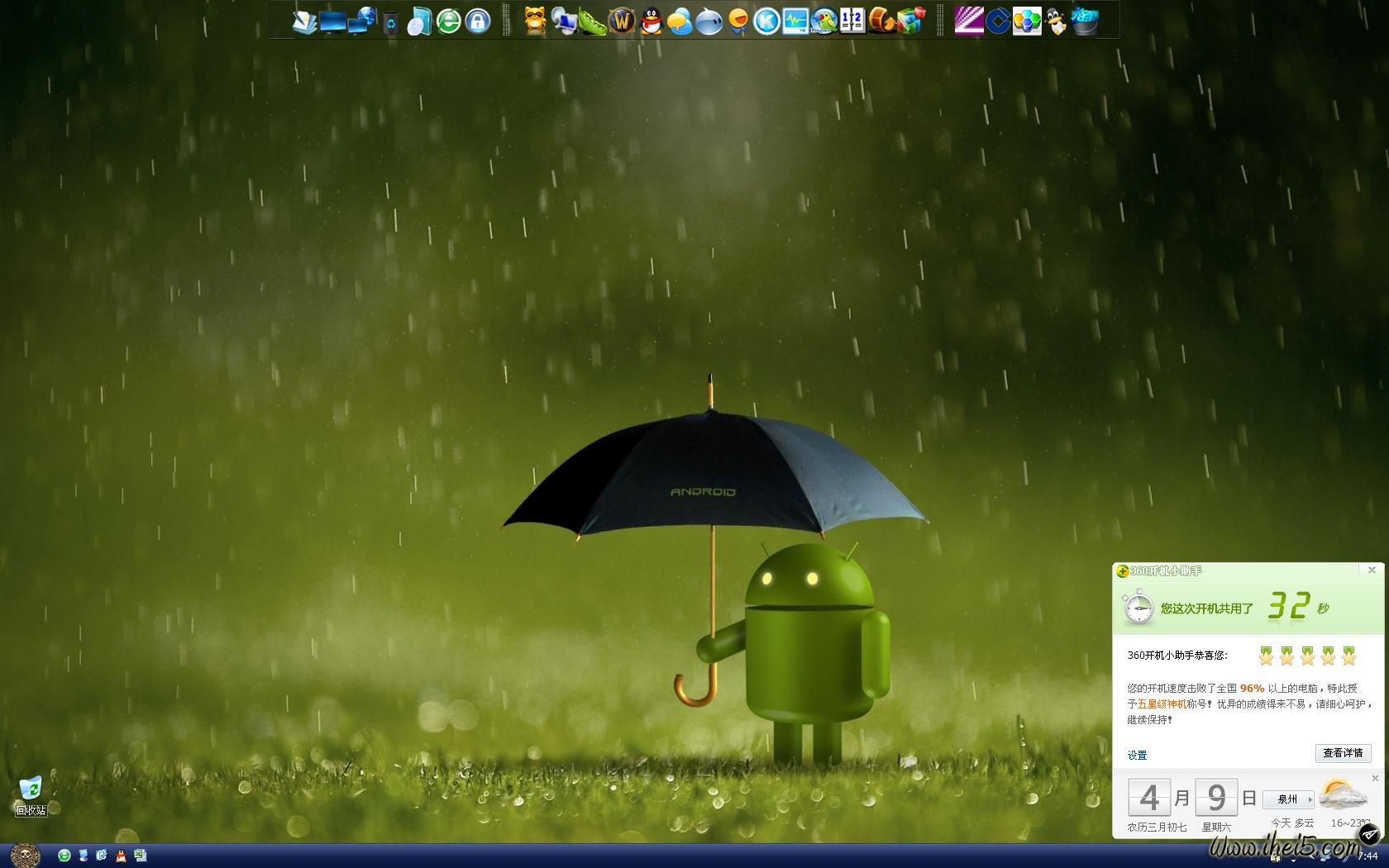Launch the green parrot Pidgin-style dock icon

pos(824,21)
